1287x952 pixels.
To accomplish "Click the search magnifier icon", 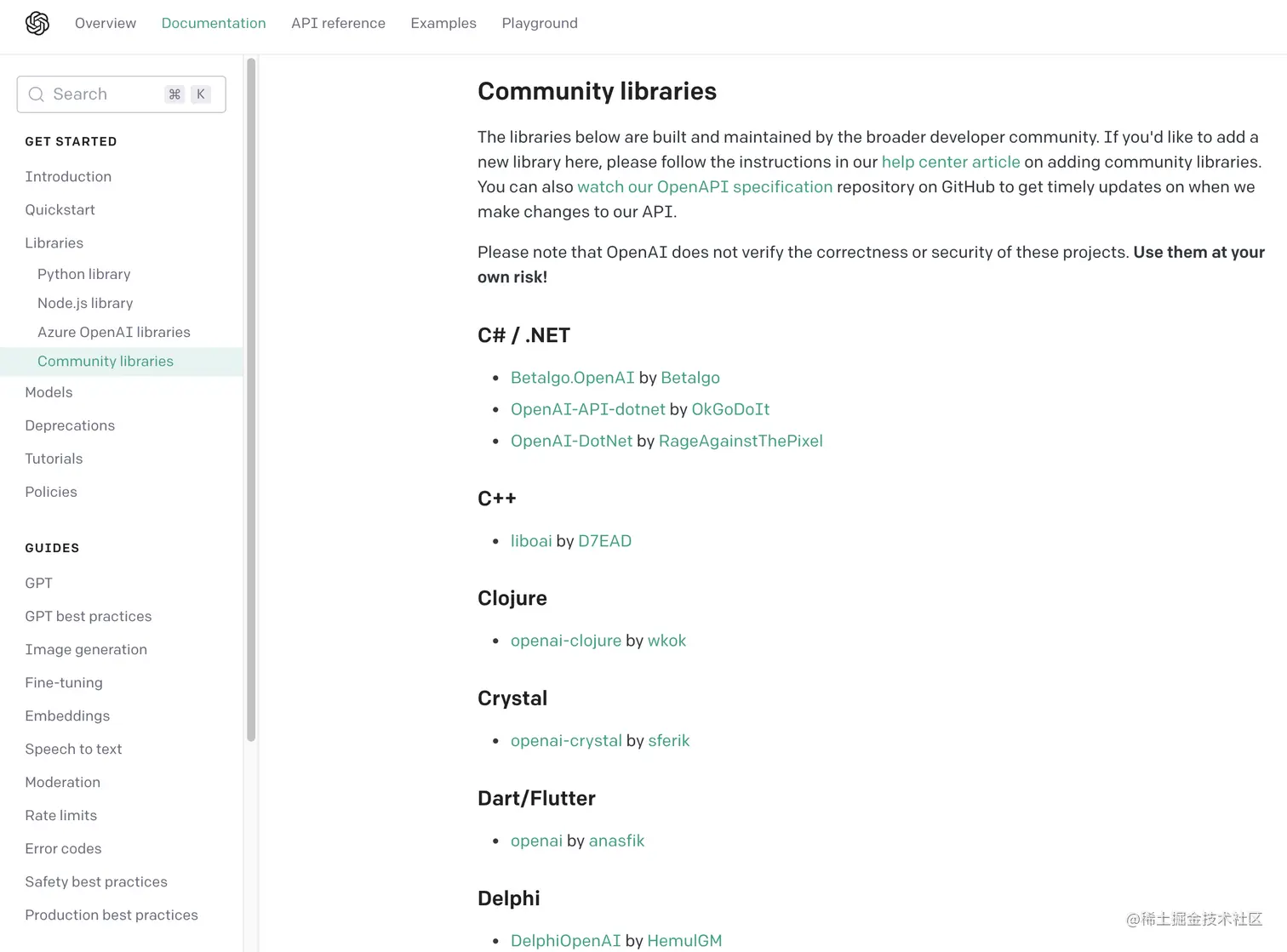I will click(36, 94).
